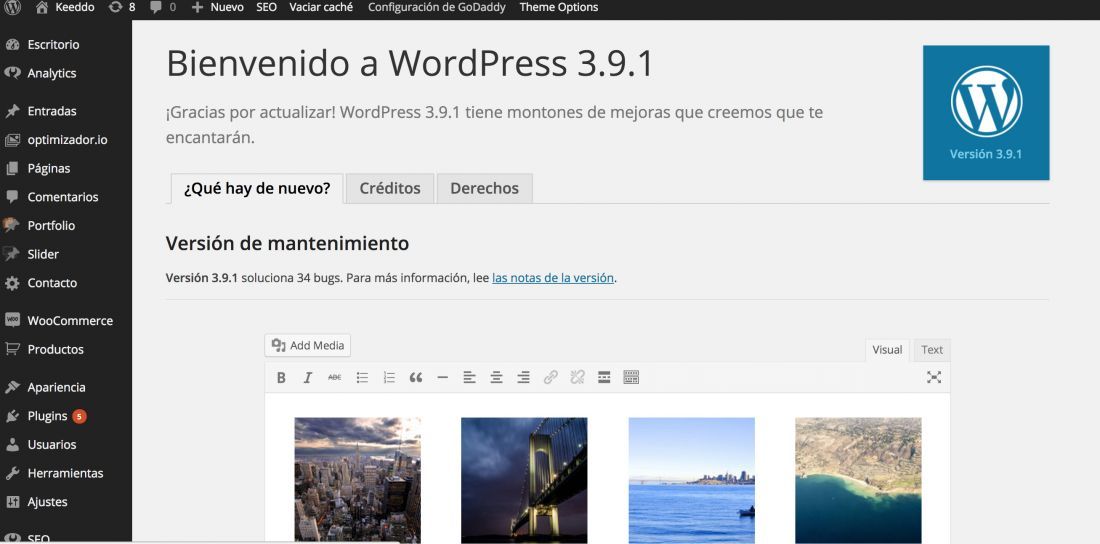
Task: Switch editor to Visual tab
Action: tap(887, 350)
